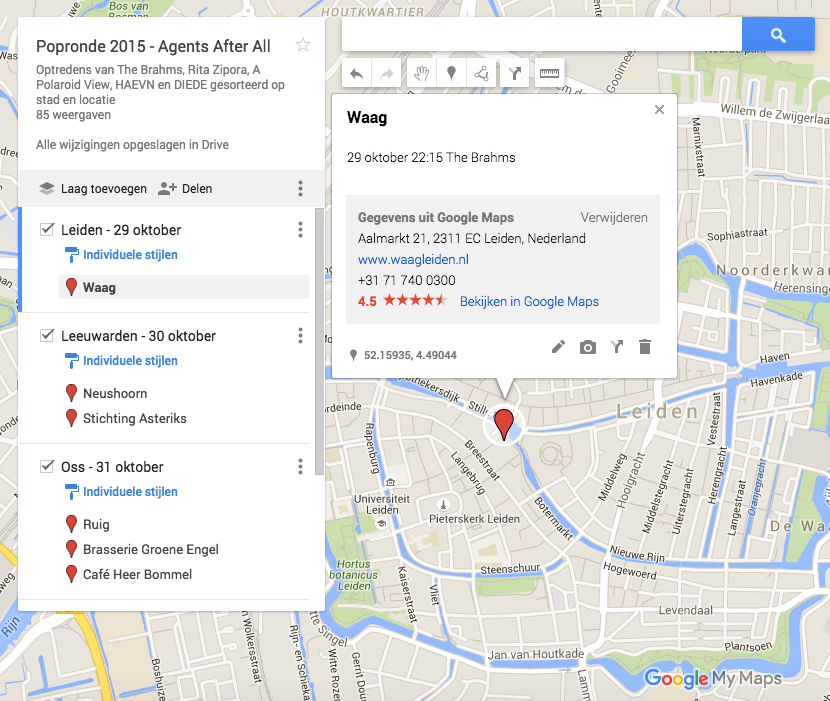Click the red pin icon next to Neushoorn

71,393
